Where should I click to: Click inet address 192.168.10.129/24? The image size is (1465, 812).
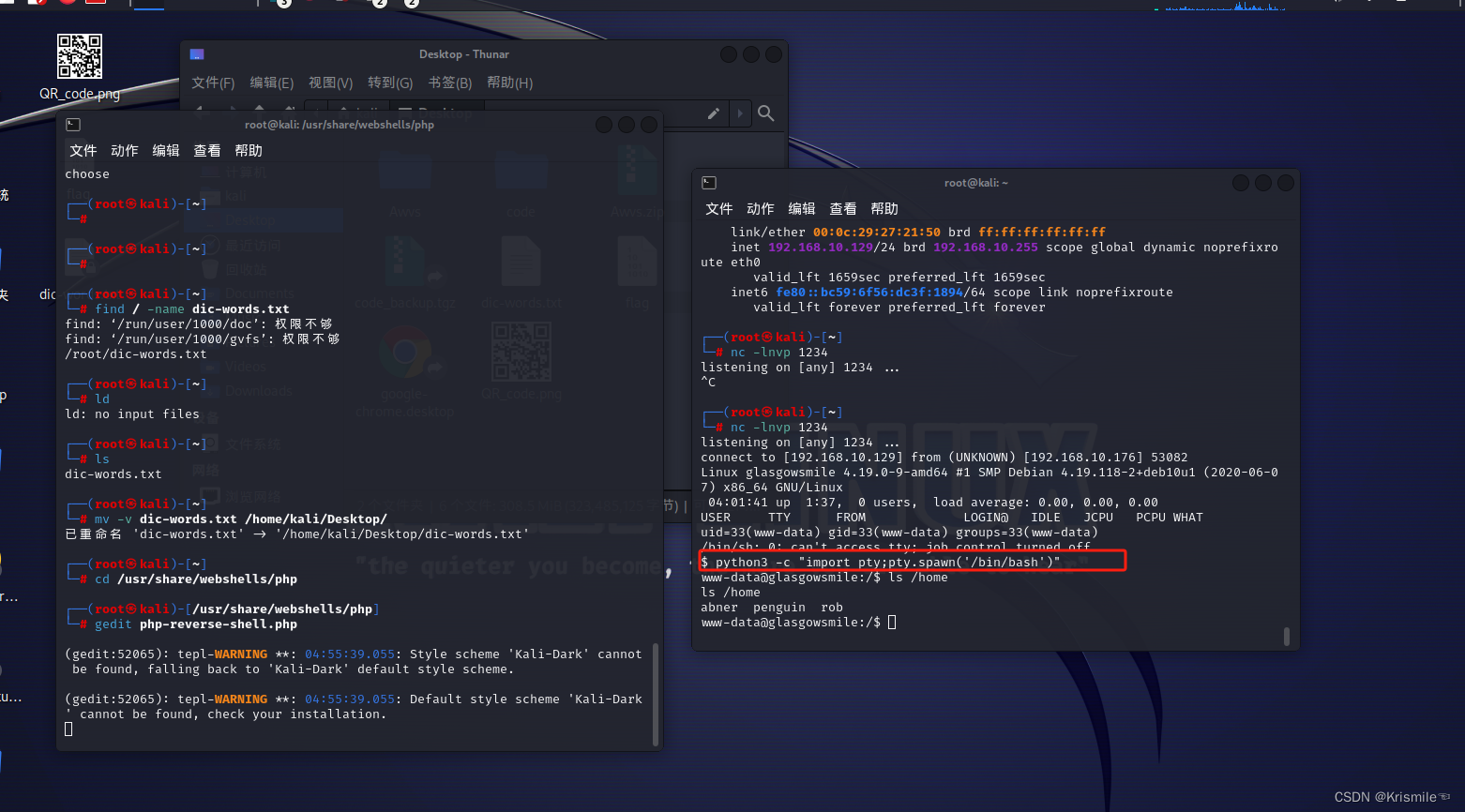pos(832,248)
